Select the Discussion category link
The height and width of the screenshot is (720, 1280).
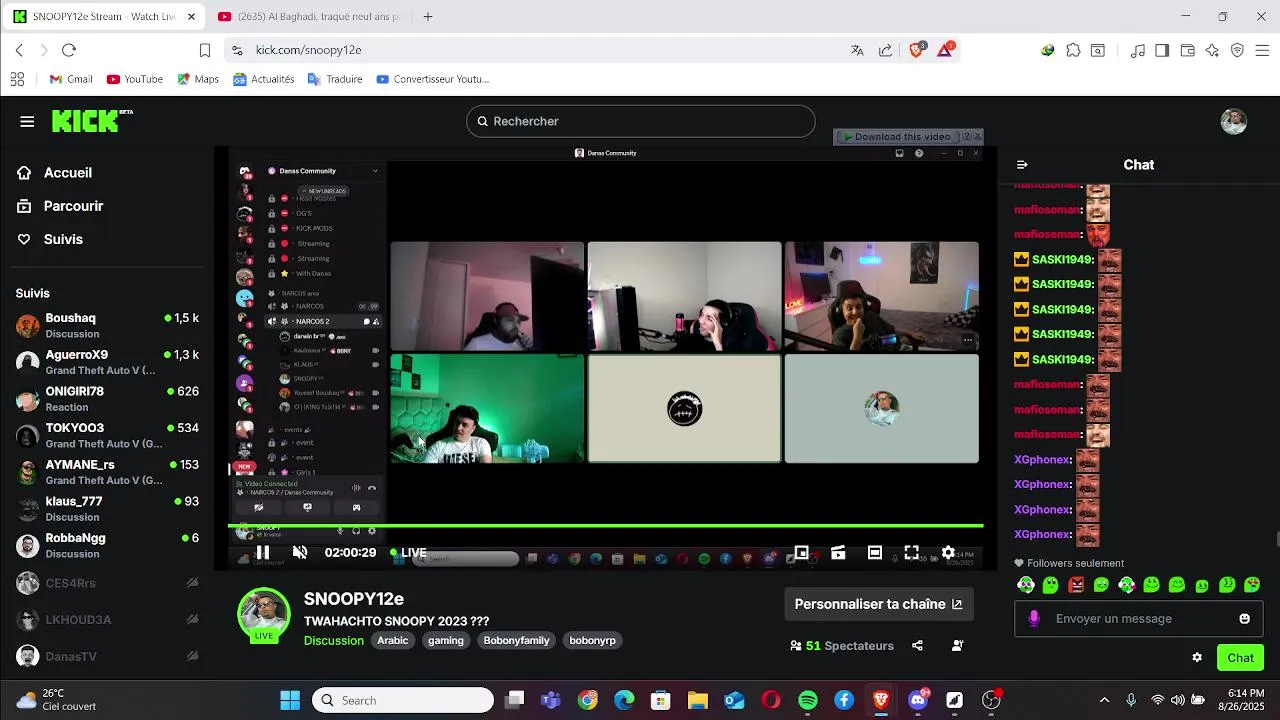(334, 640)
